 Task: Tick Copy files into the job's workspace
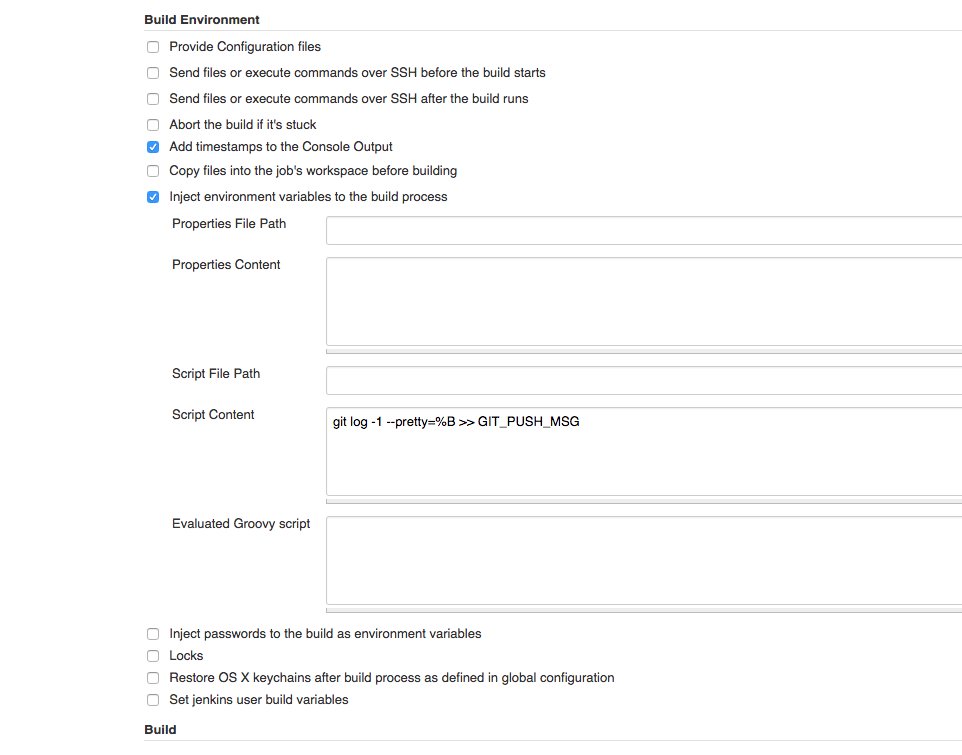tap(153, 171)
